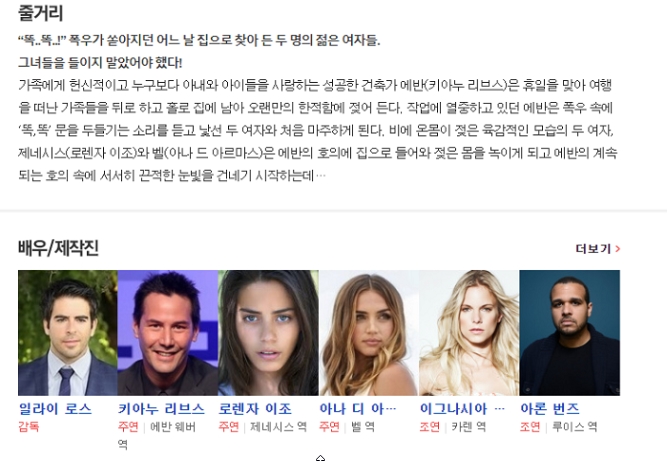Select the photo captioned 키아누 리브스
This screenshot has width=669, height=461.
click(168, 333)
